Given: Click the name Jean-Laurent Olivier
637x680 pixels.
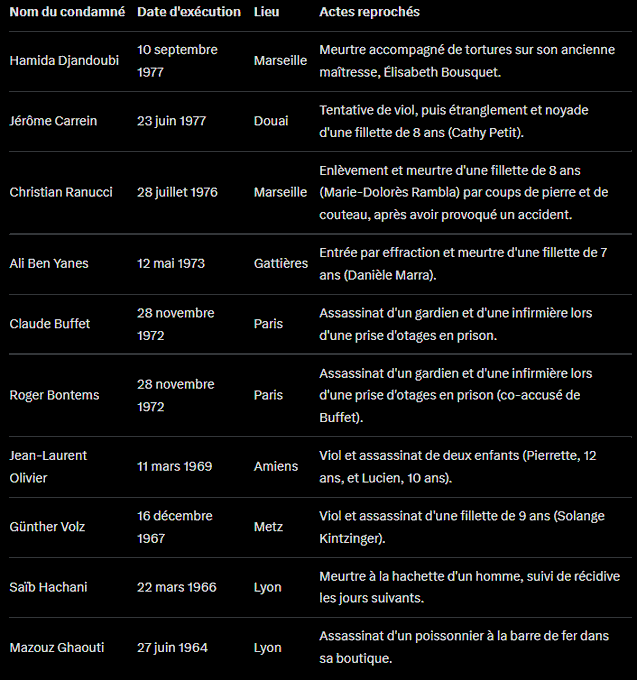Looking at the screenshot, I should pyautogui.click(x=48, y=466).
